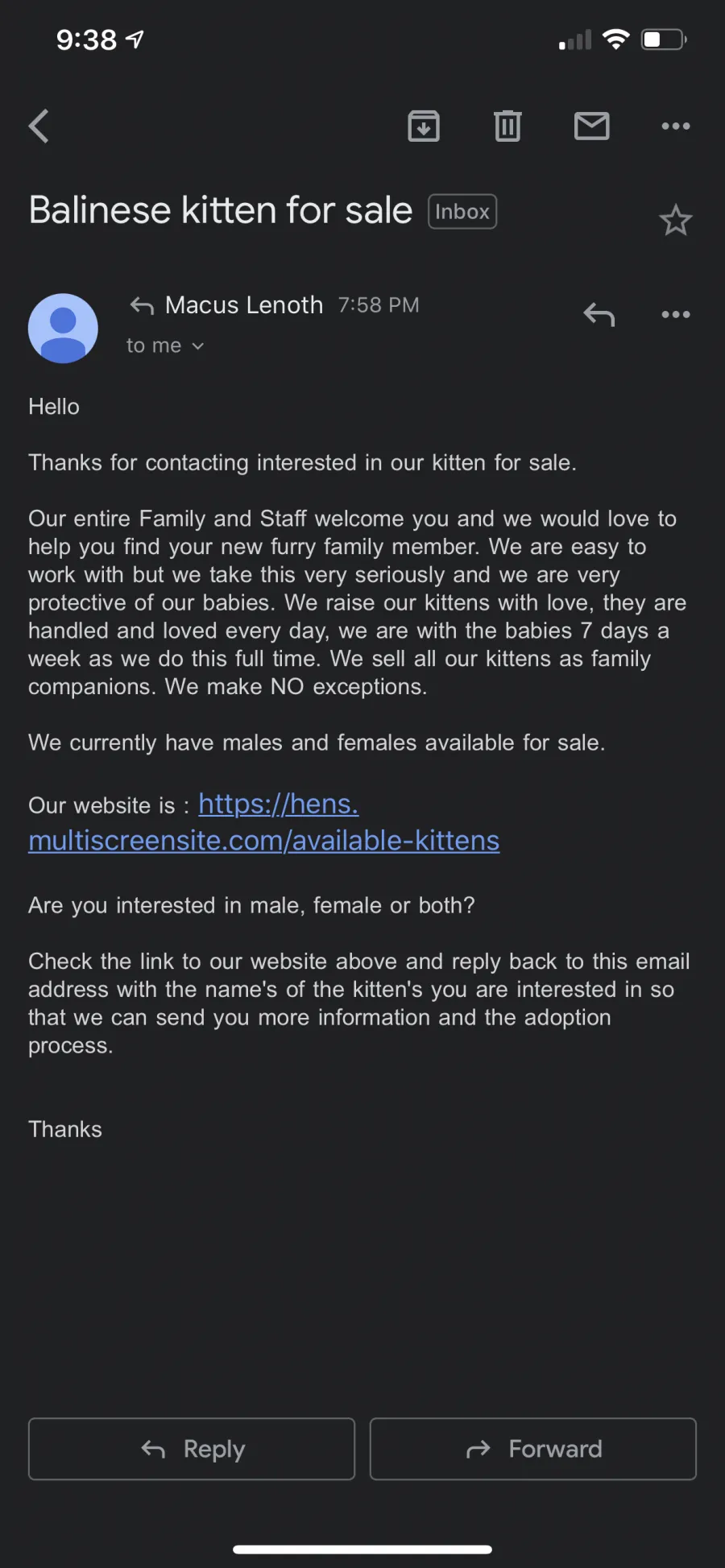Open the top toolbar more options menu

(676, 126)
